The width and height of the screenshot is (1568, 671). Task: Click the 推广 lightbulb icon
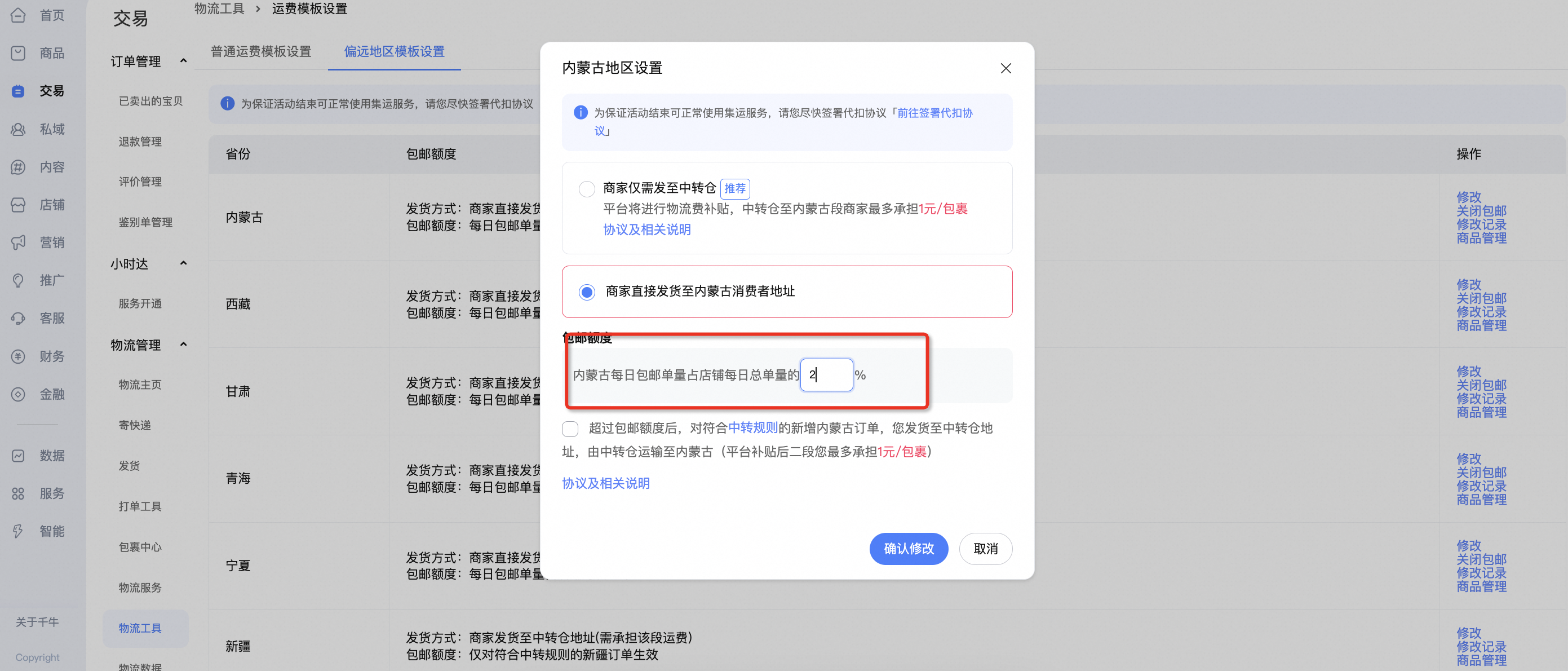(18, 280)
